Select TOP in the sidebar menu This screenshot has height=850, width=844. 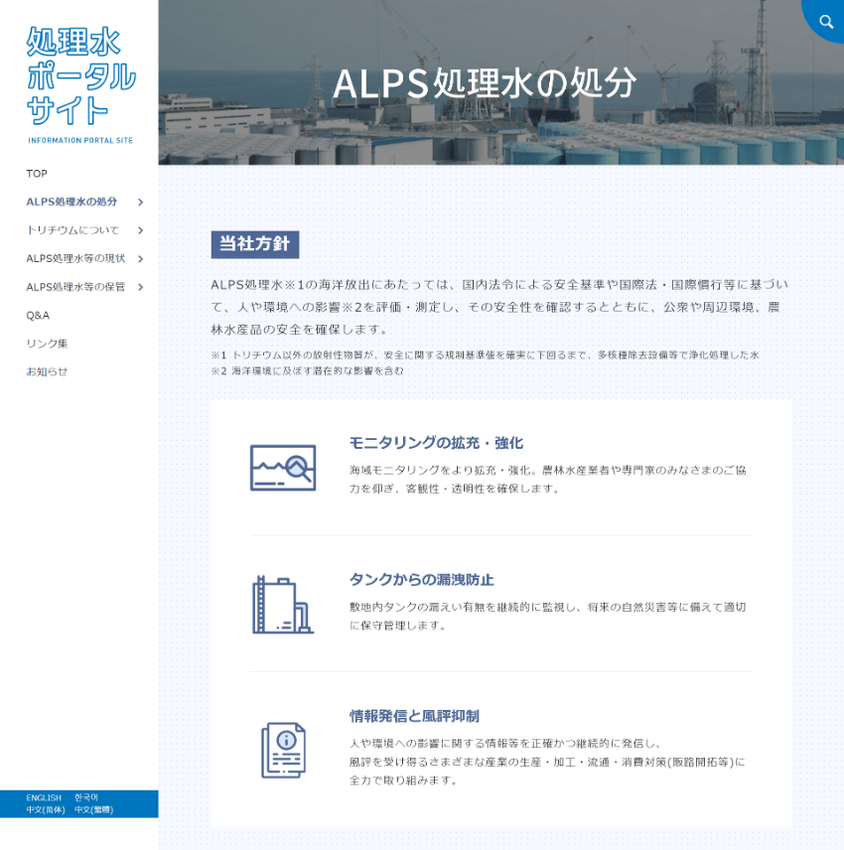38,173
